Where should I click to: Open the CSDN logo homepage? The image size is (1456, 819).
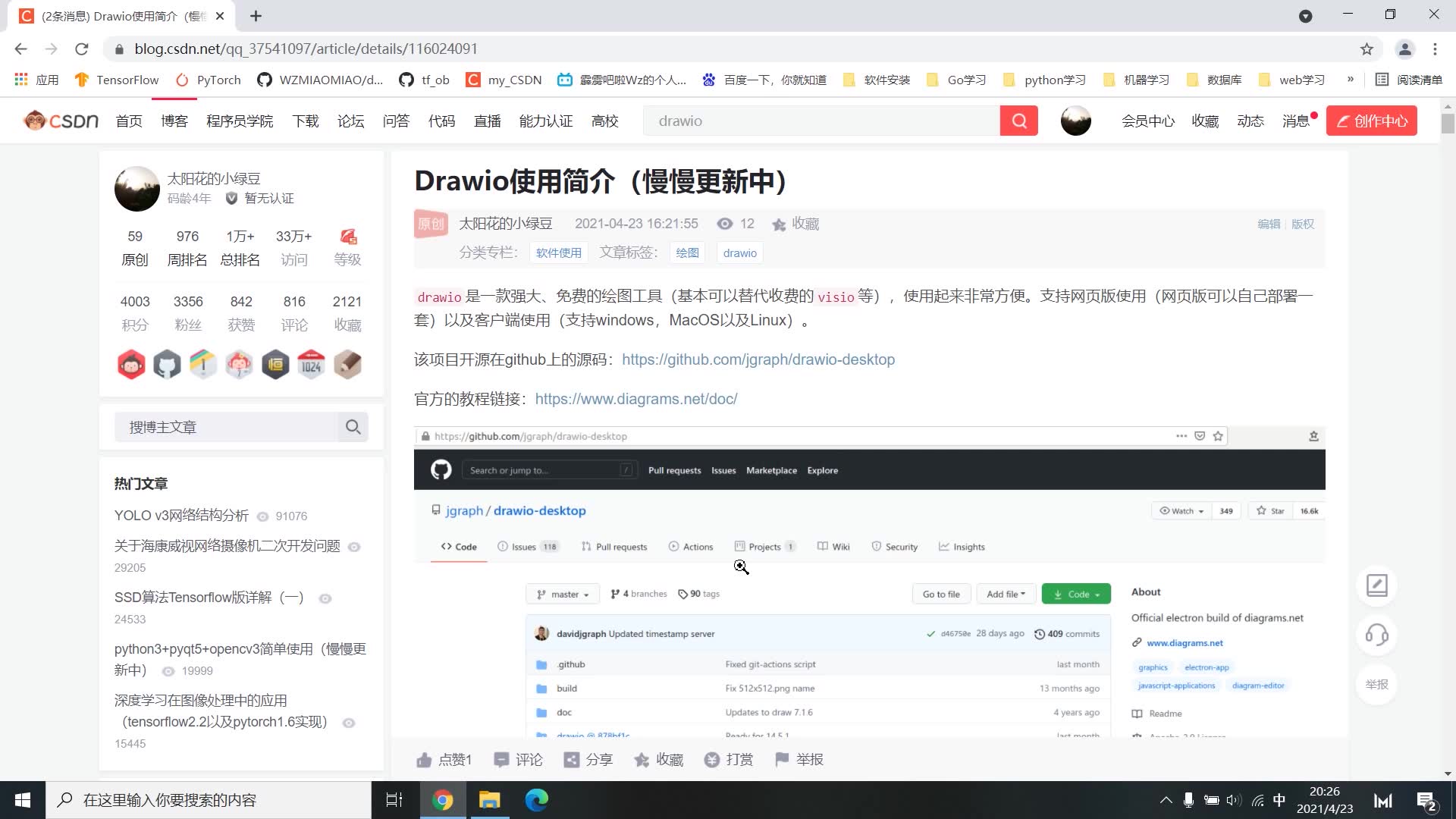click(x=61, y=121)
